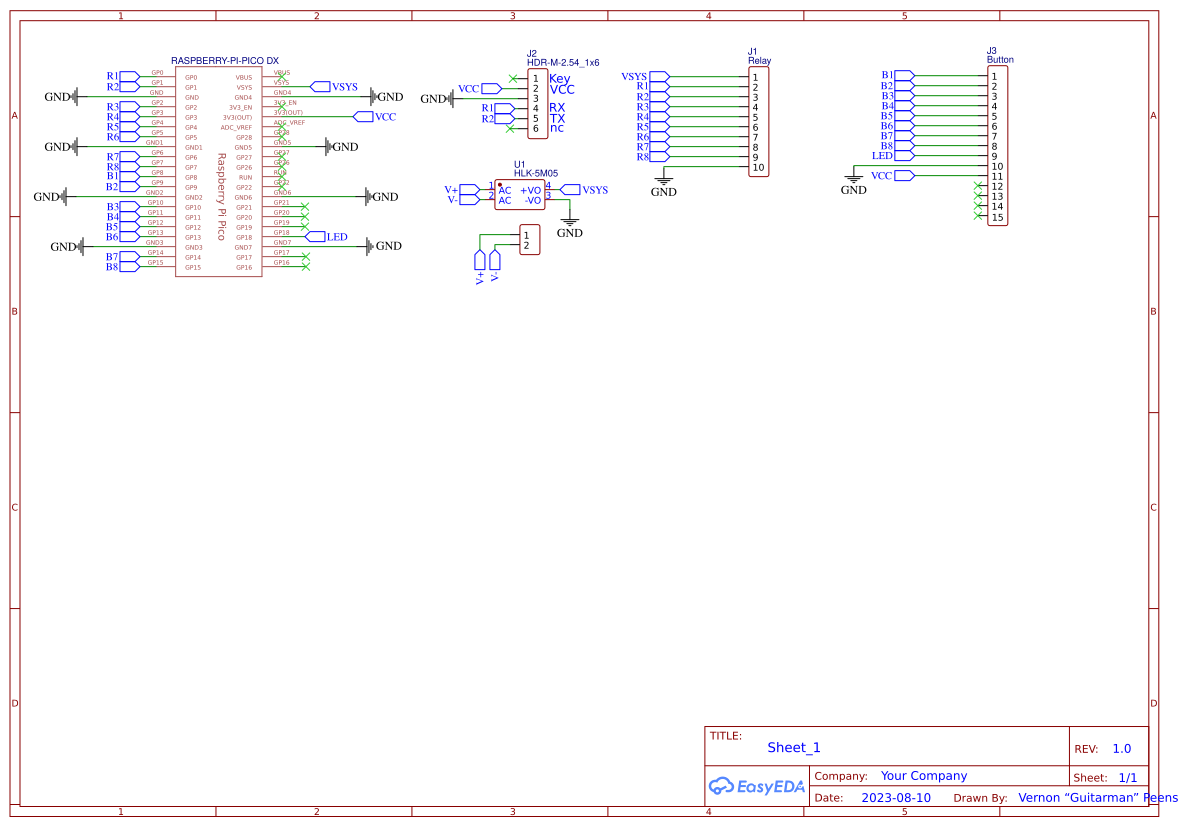Click the Sheet_1 title text
The width and height of the screenshot is (1189, 827).
pyautogui.click(x=793, y=747)
